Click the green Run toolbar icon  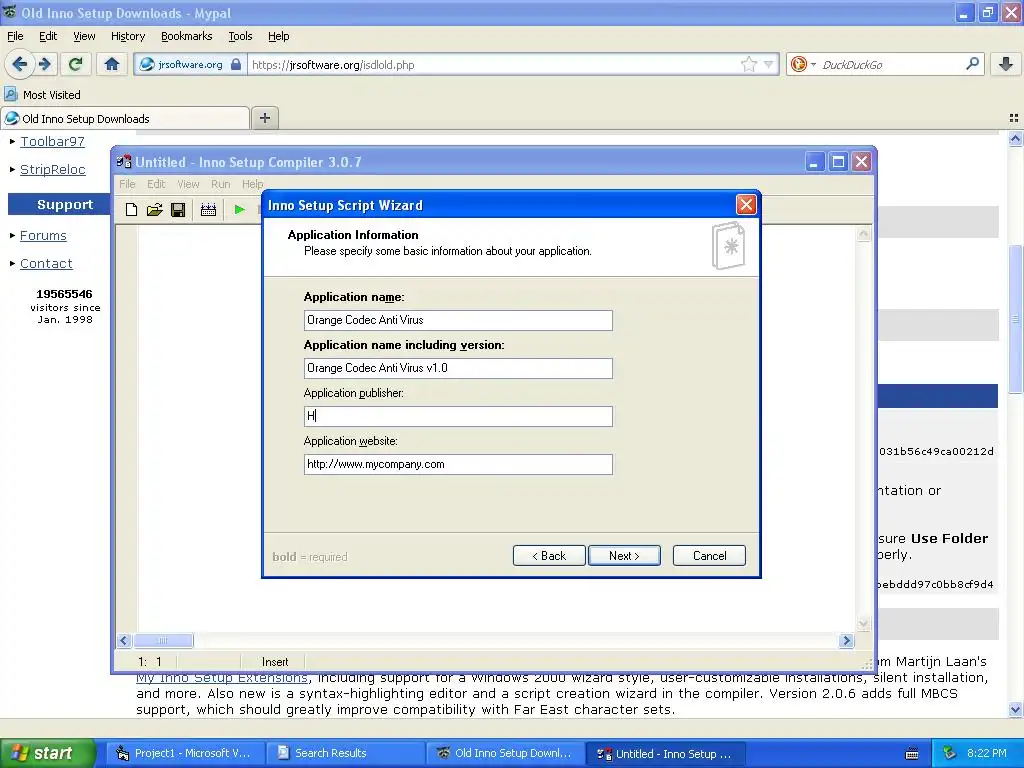click(x=239, y=209)
